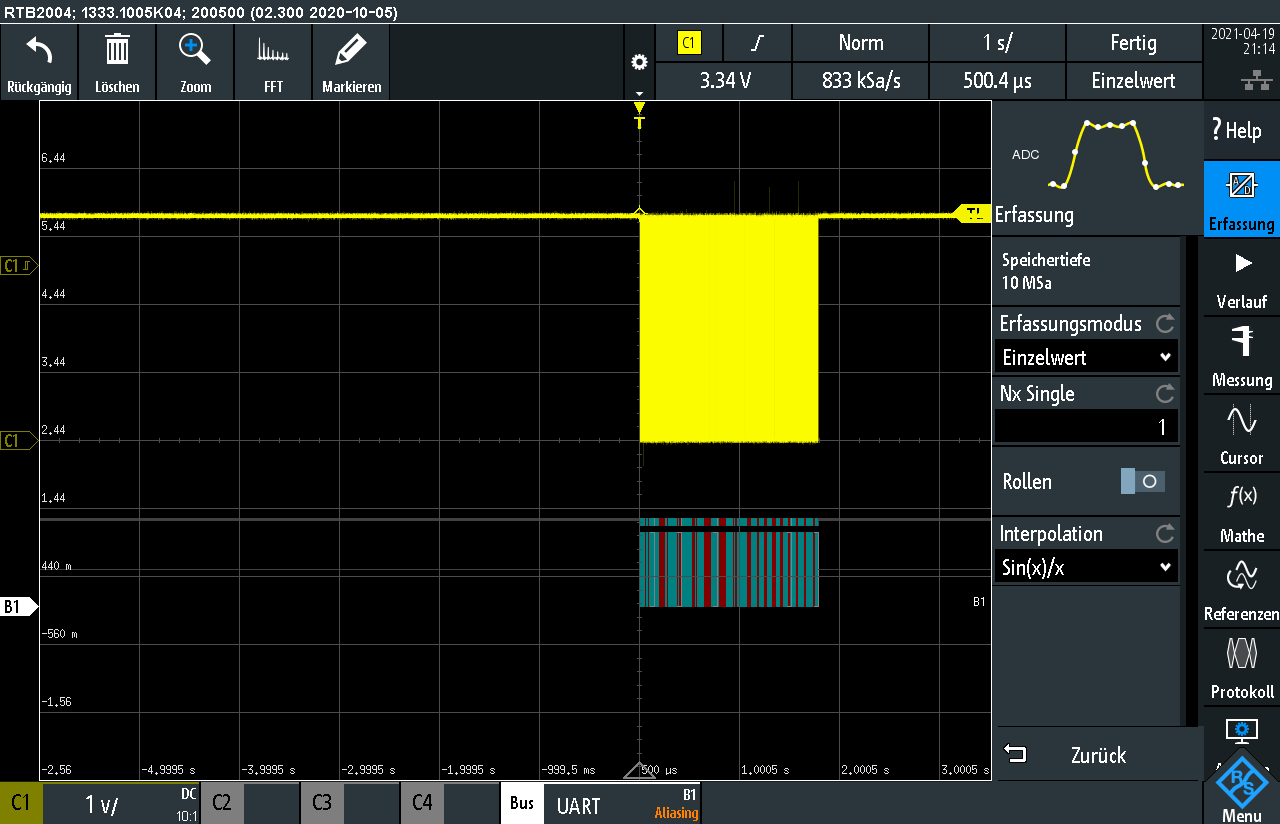Open the Protokoll menu
The width and height of the screenshot is (1280, 824).
pos(1241,669)
